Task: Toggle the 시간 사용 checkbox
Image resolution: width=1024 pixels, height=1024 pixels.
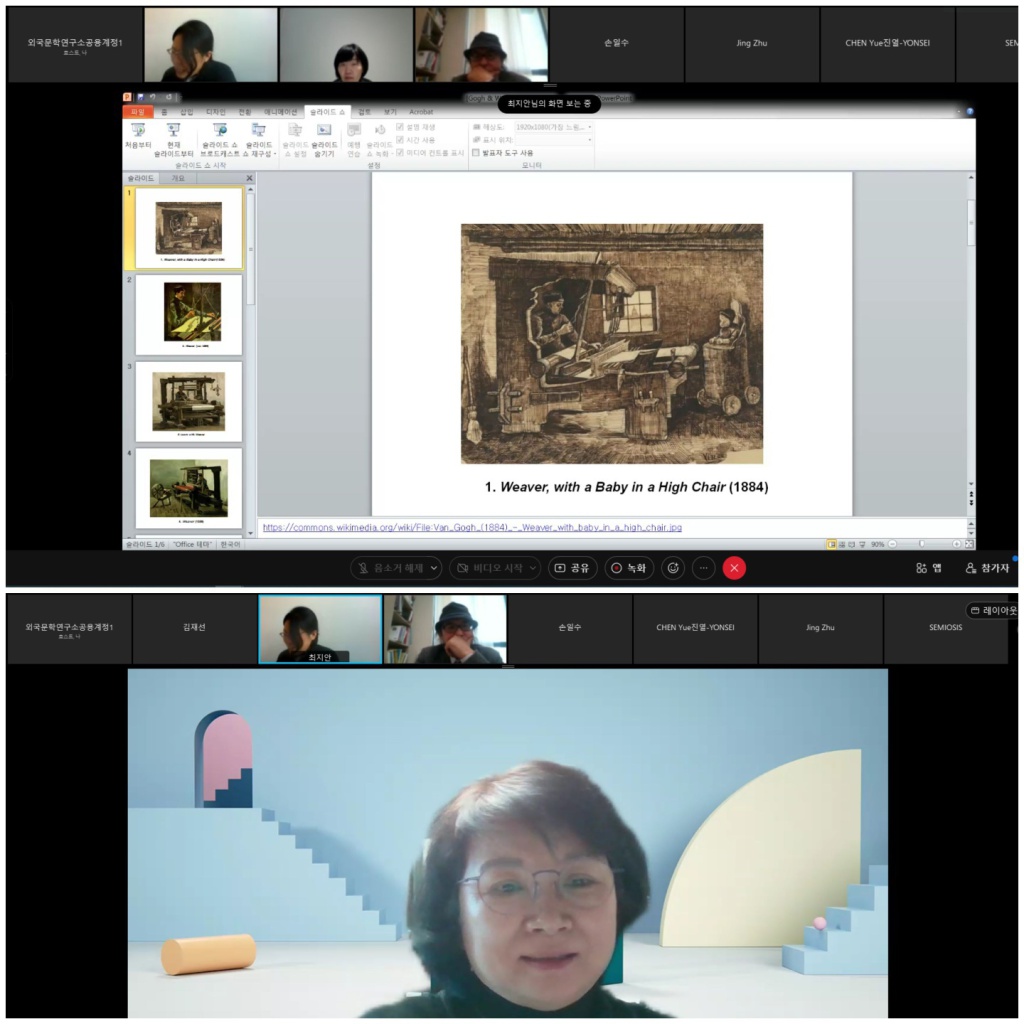Action: (400, 140)
